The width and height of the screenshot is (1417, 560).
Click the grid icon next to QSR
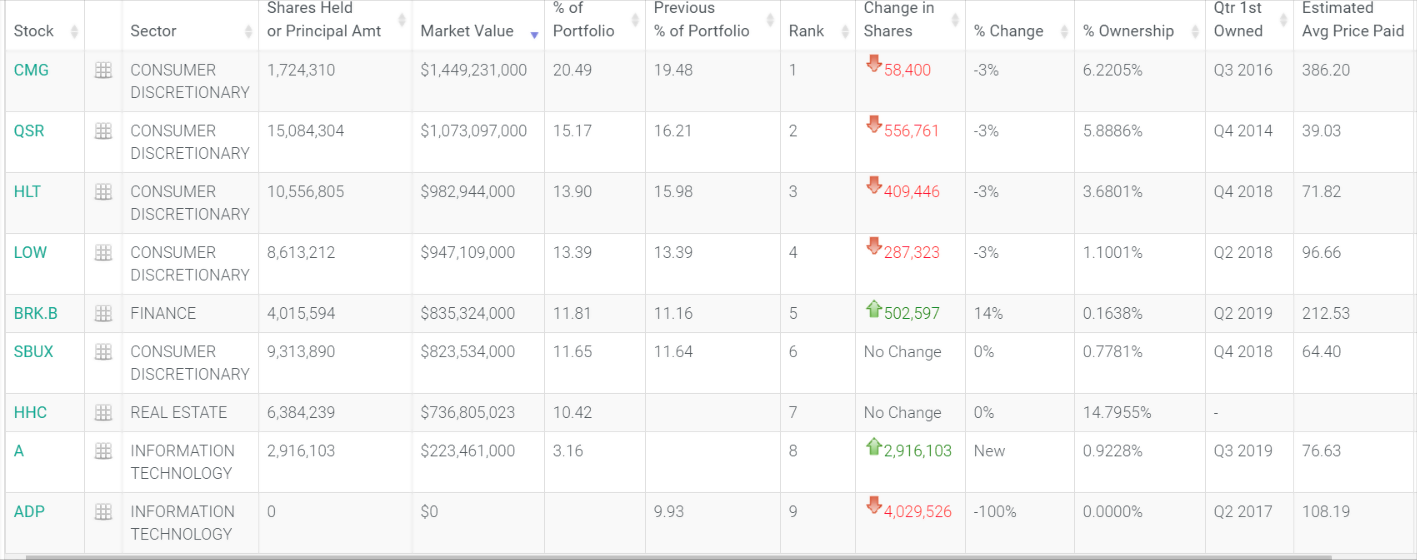coord(103,131)
